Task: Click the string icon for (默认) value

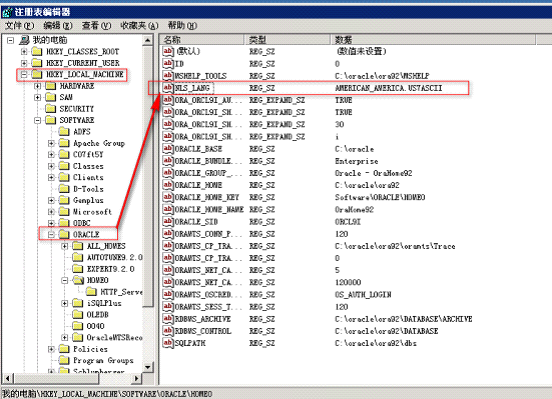Action: tap(168, 51)
